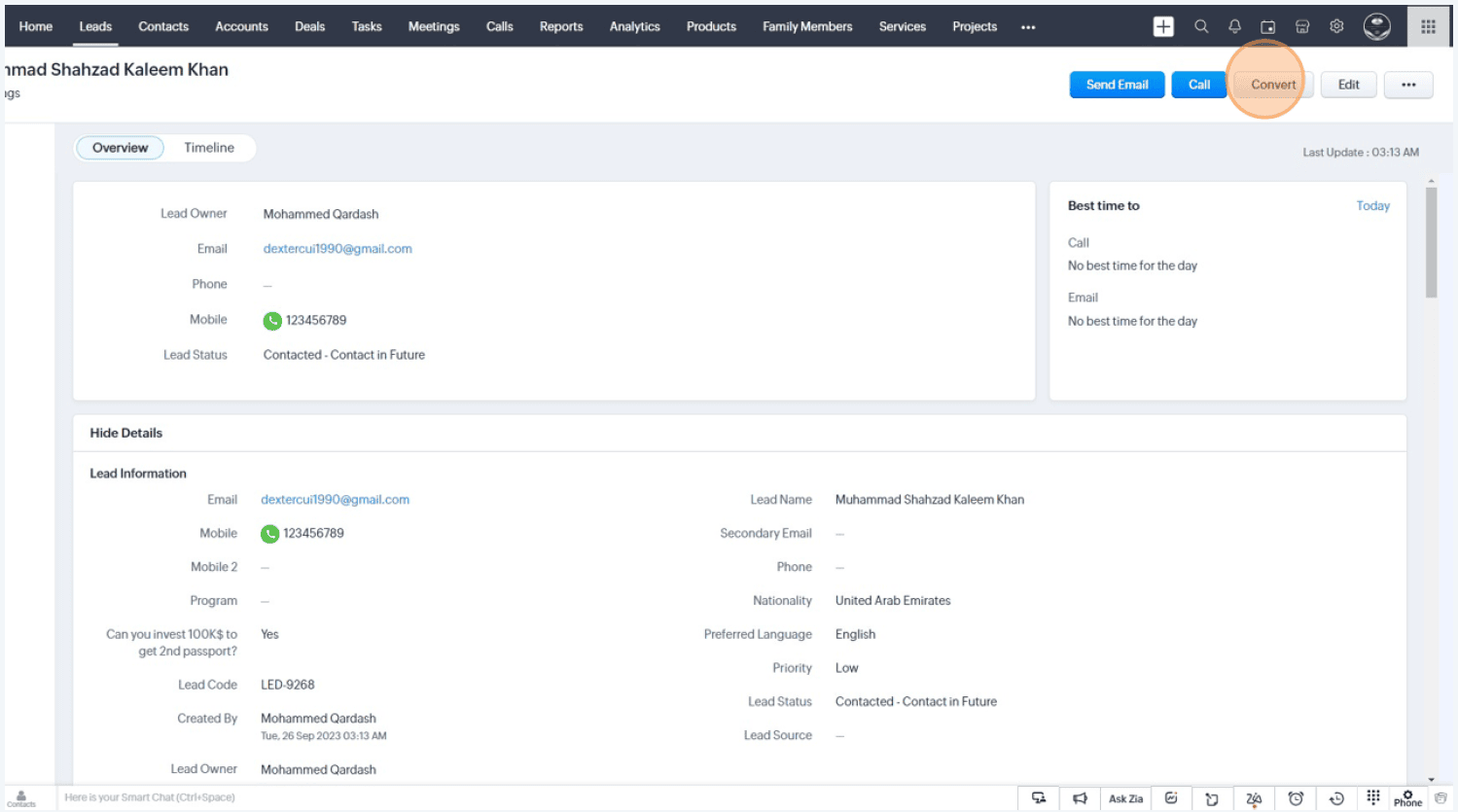Open the Family Members module
The image size is (1458, 812).
[x=807, y=26]
